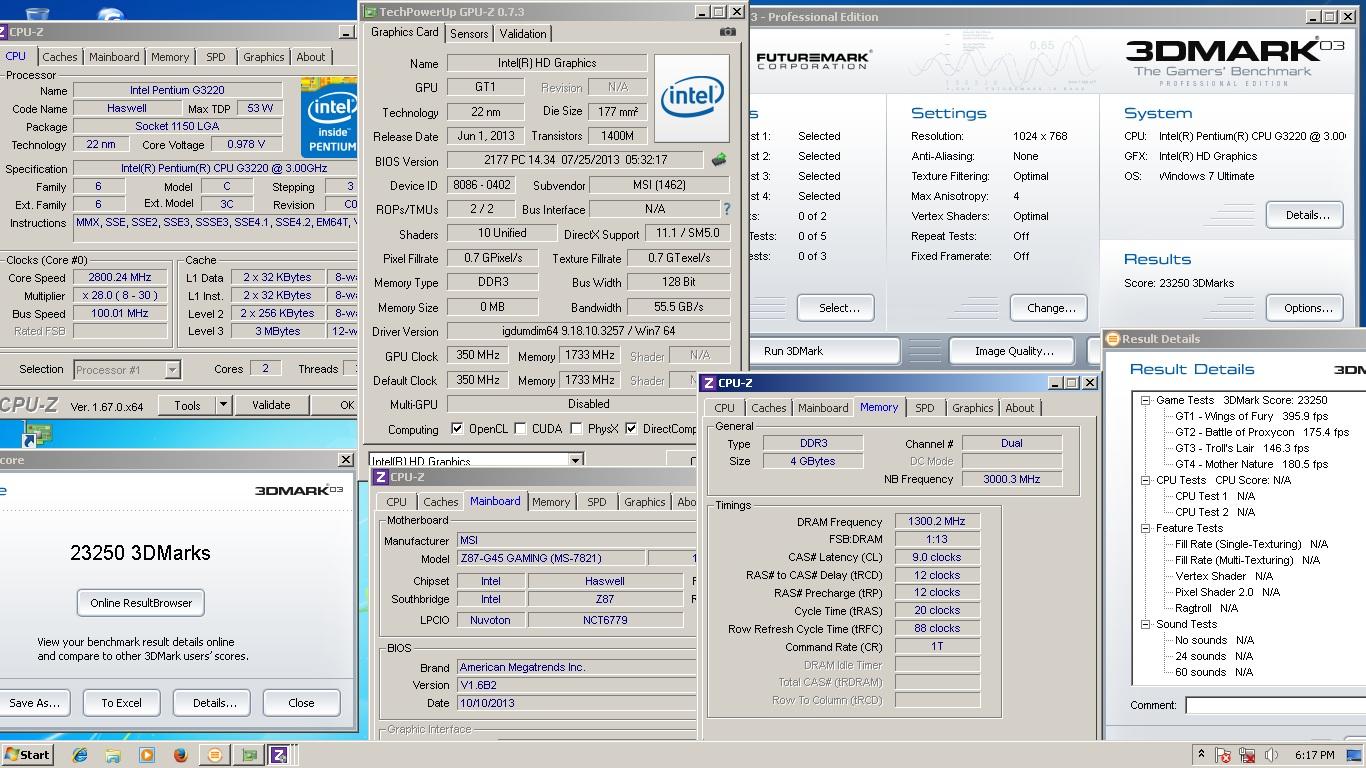Click the System Details button in 3DMark
Screen dimensions: 1366x768
coord(1307,215)
